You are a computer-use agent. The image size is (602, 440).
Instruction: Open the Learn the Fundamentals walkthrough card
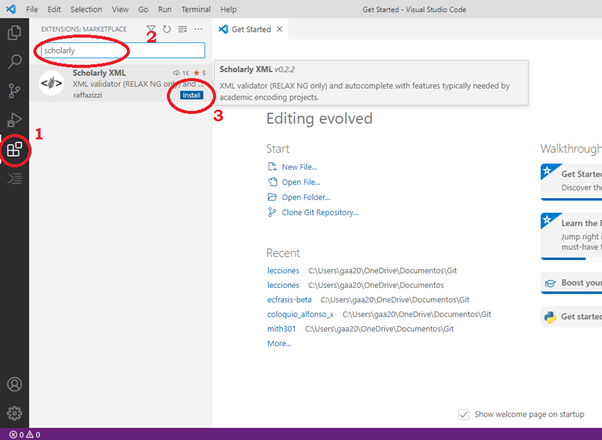[571, 235]
